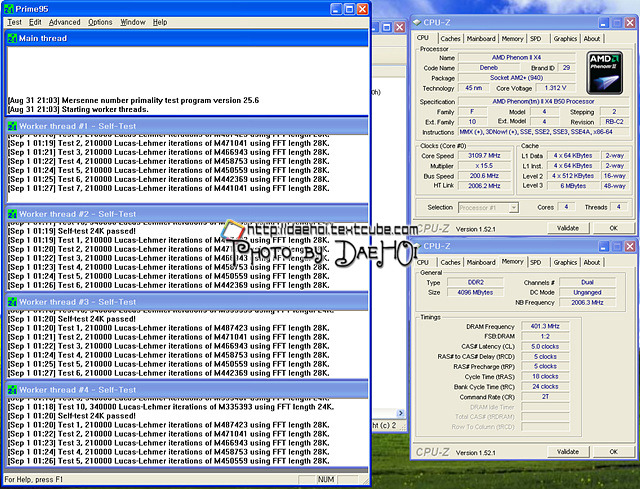Click the Prime95 title bar app icon

pyautogui.click(x=9, y=9)
